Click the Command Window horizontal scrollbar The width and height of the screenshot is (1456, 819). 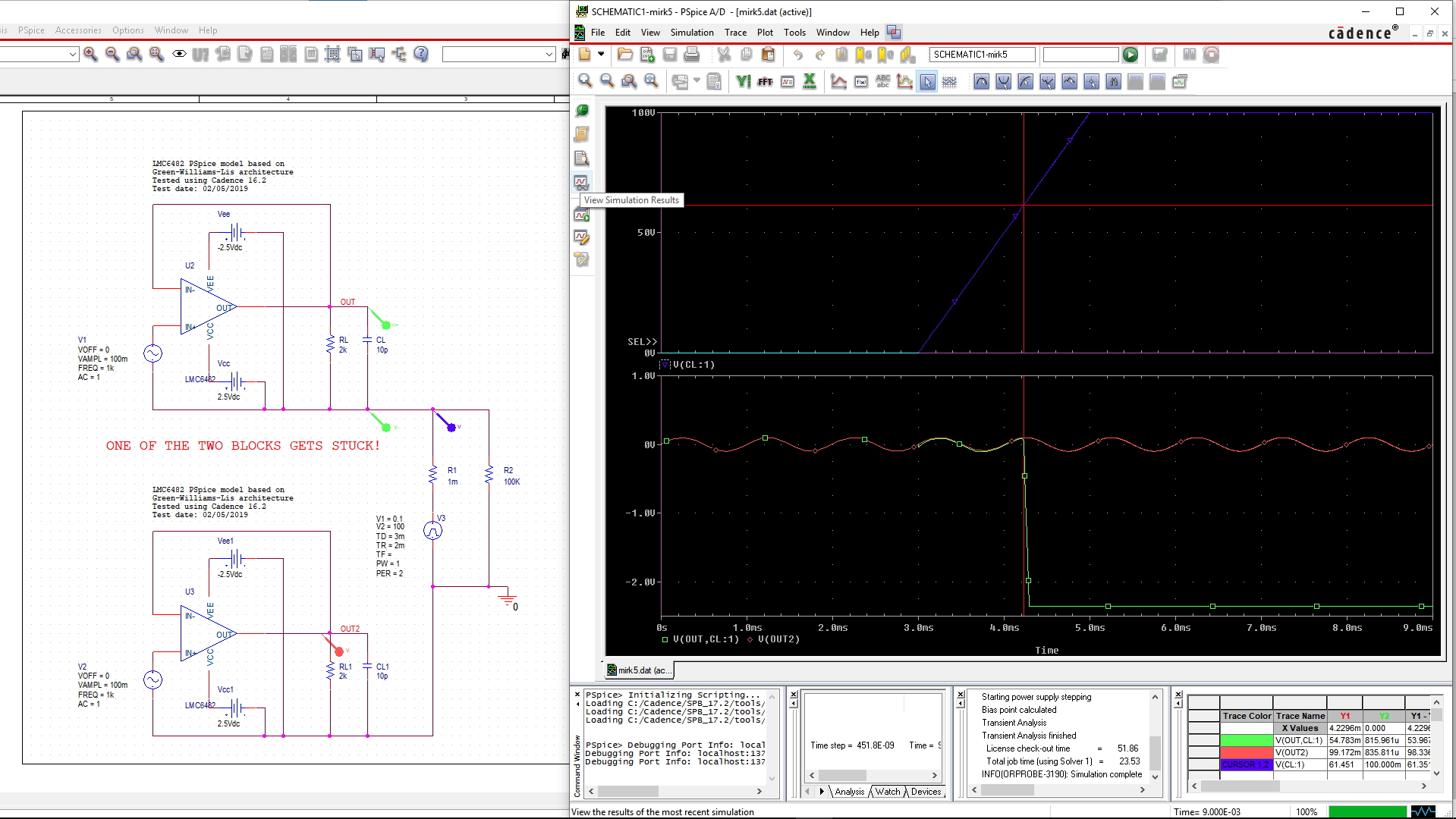[675, 791]
